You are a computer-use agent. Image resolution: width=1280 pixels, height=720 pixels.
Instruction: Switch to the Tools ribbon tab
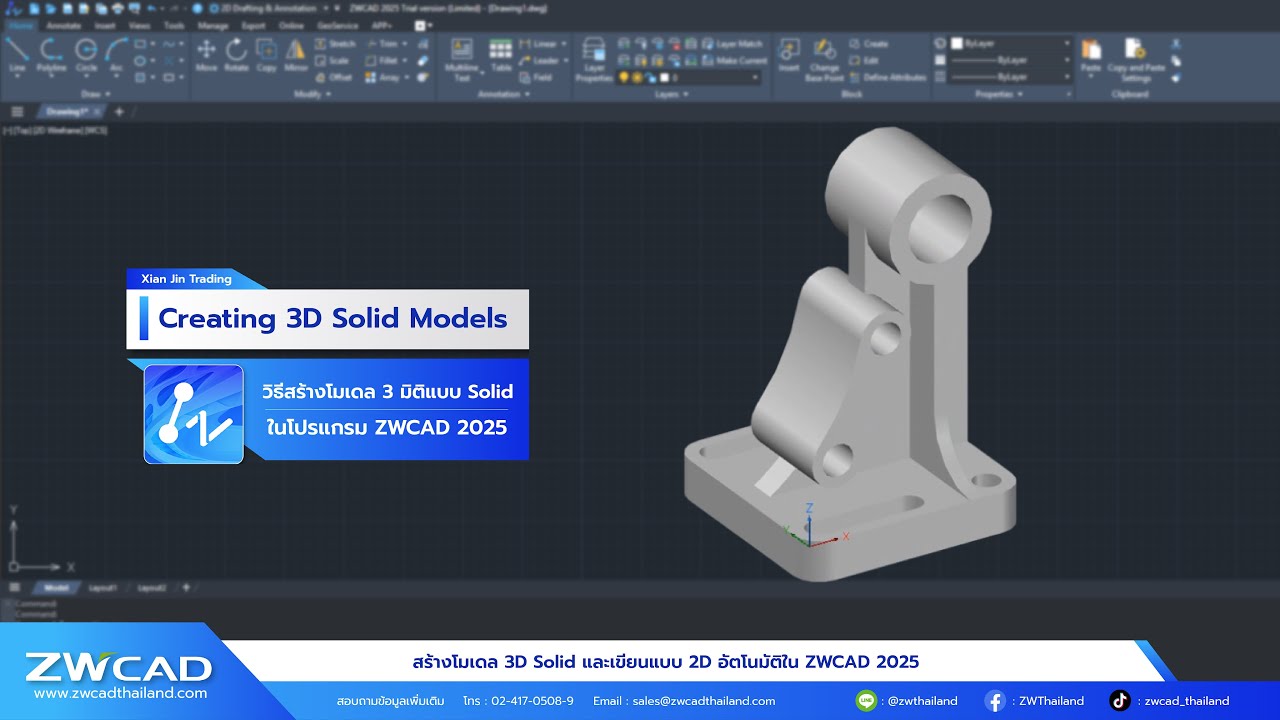click(174, 25)
